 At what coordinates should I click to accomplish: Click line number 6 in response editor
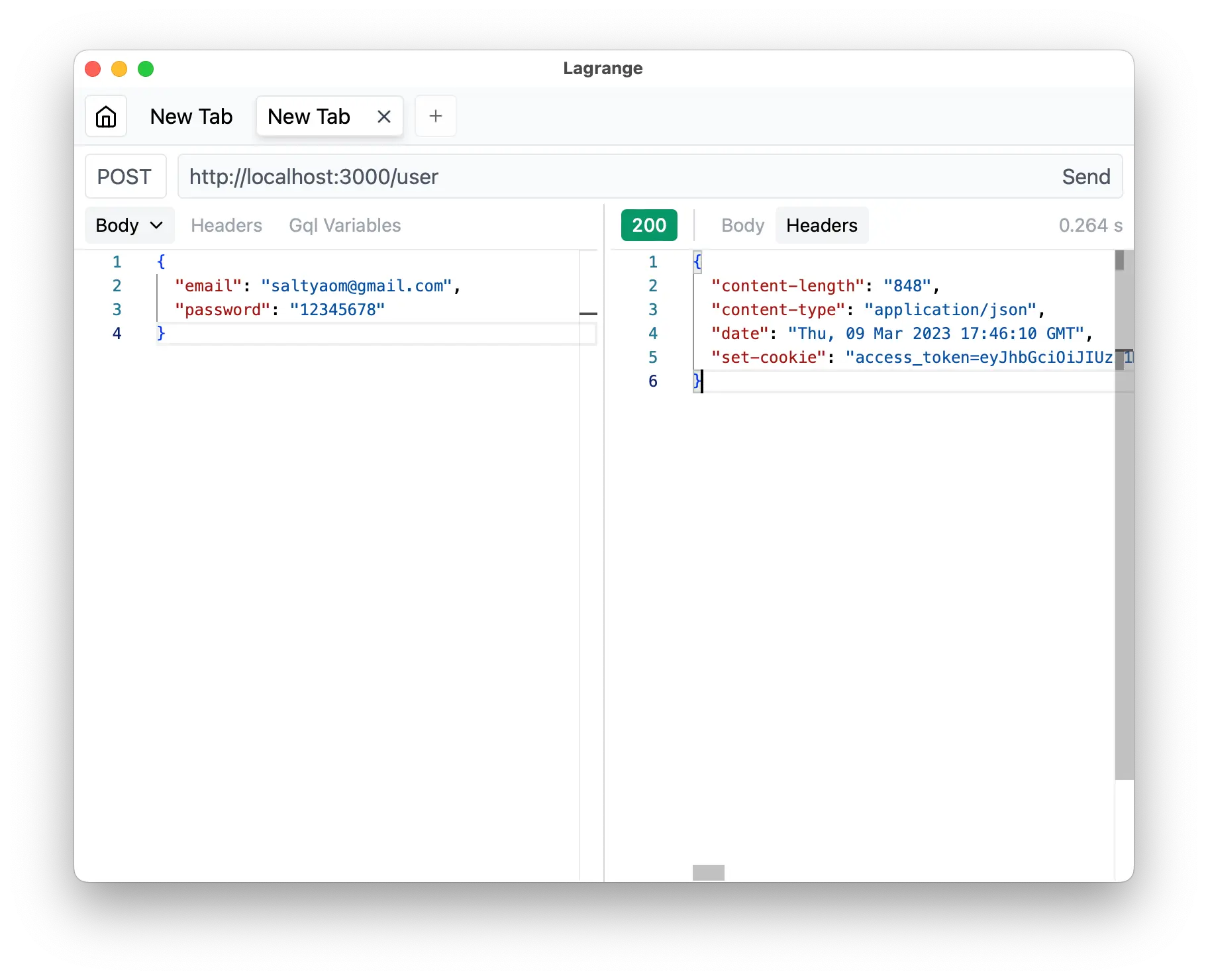tap(653, 381)
